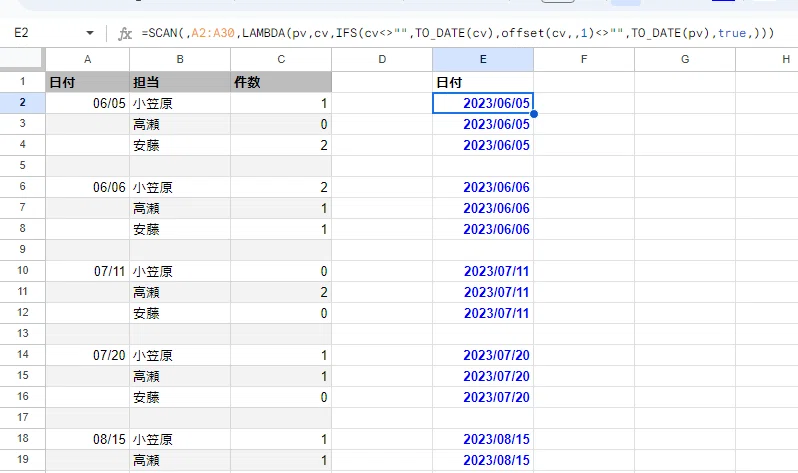The height and width of the screenshot is (473, 798).
Task: Select cell A10 with 07/11
Action: click(88, 271)
